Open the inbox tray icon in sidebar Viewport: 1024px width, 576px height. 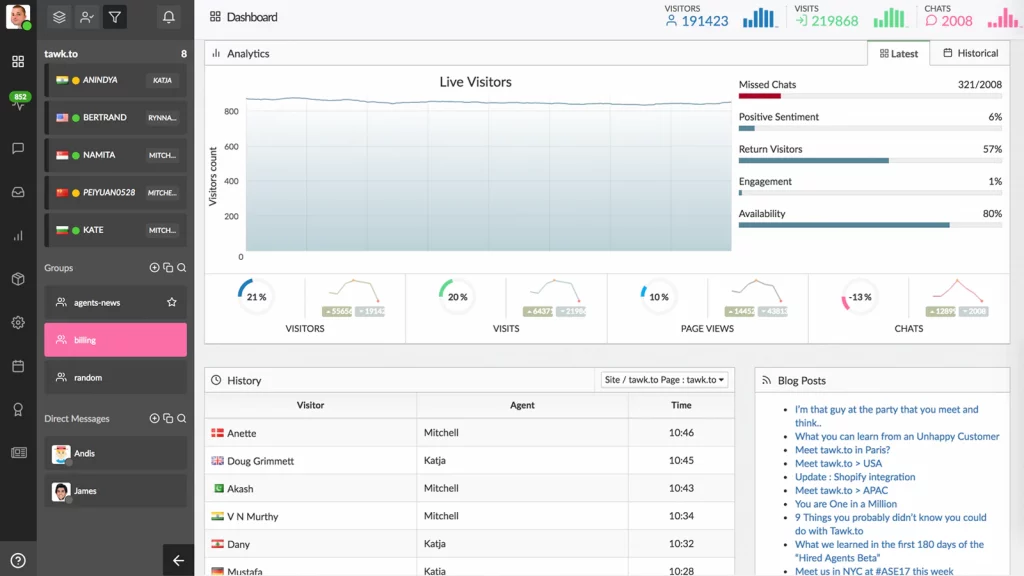[18, 192]
